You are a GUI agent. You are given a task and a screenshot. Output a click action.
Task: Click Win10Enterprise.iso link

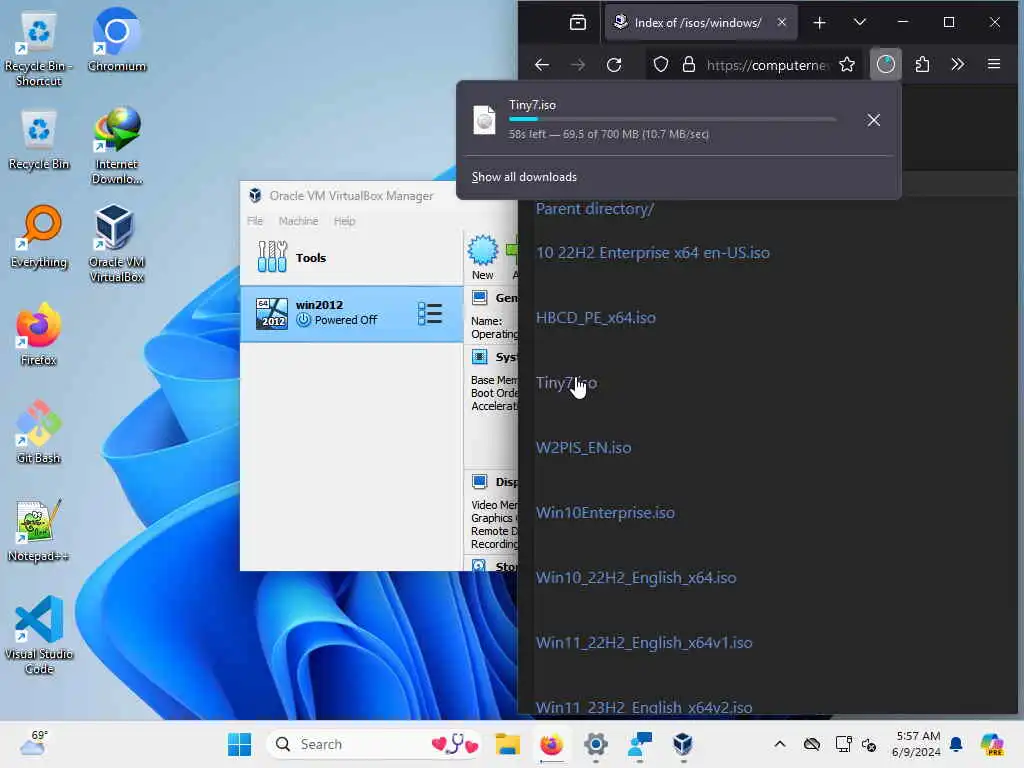605,513
